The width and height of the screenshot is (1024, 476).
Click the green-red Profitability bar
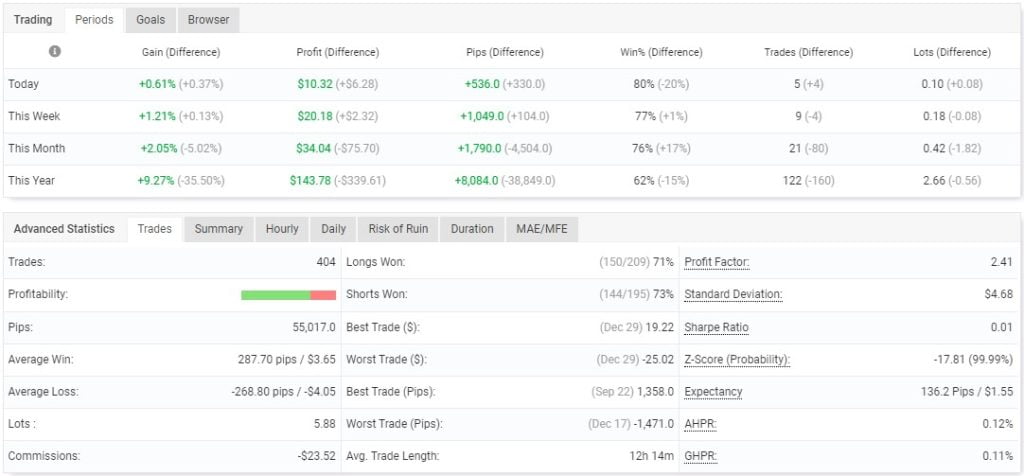click(288, 295)
